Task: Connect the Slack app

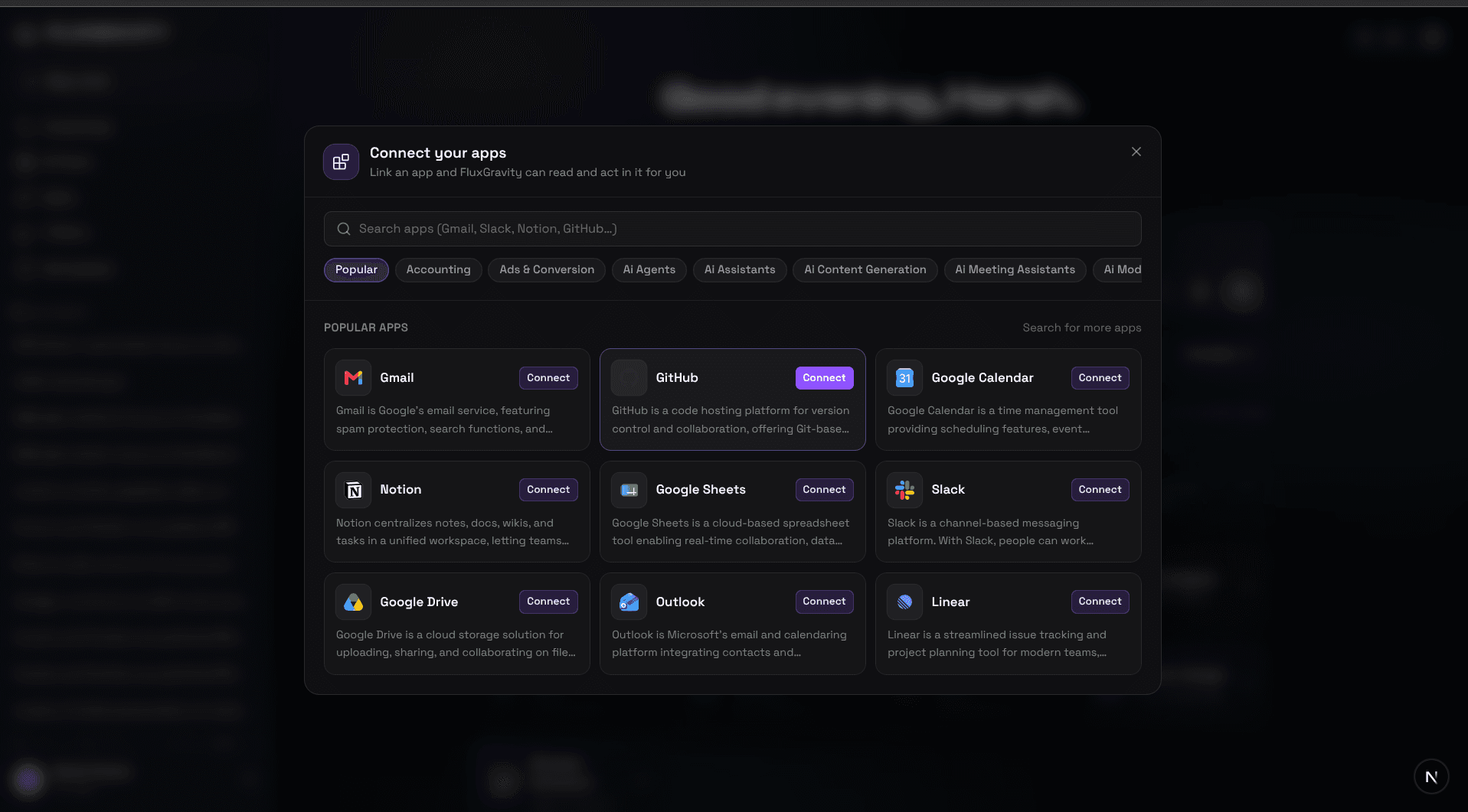Action: [x=1100, y=490]
